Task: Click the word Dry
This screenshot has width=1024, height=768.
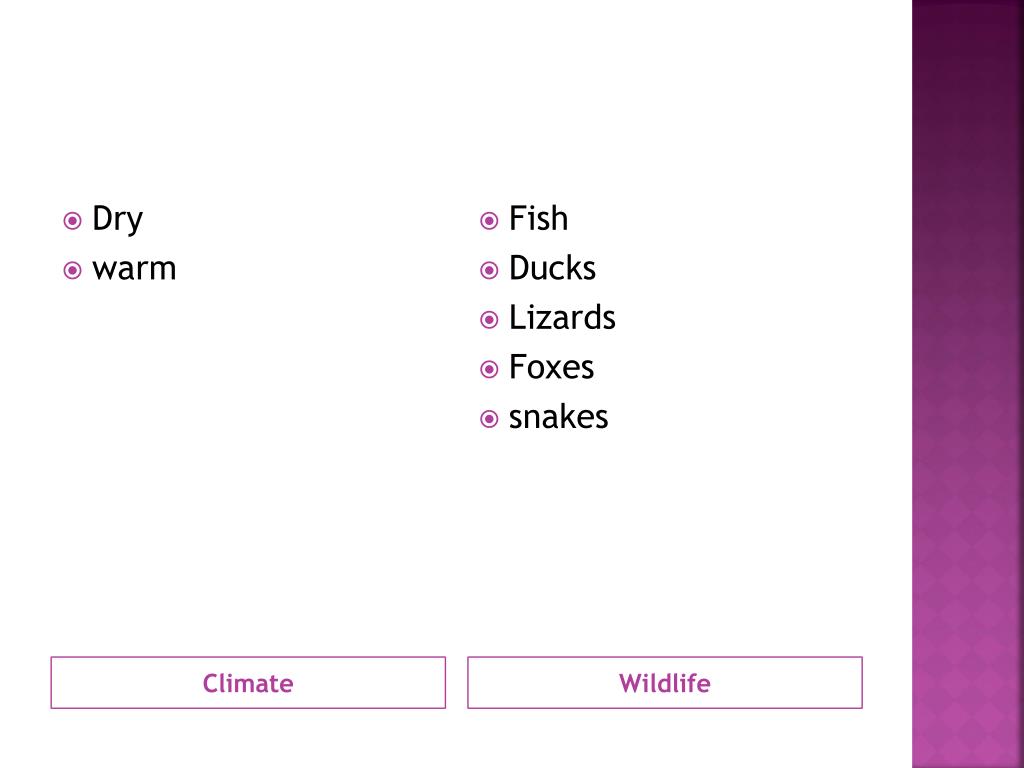Action: click(x=118, y=219)
